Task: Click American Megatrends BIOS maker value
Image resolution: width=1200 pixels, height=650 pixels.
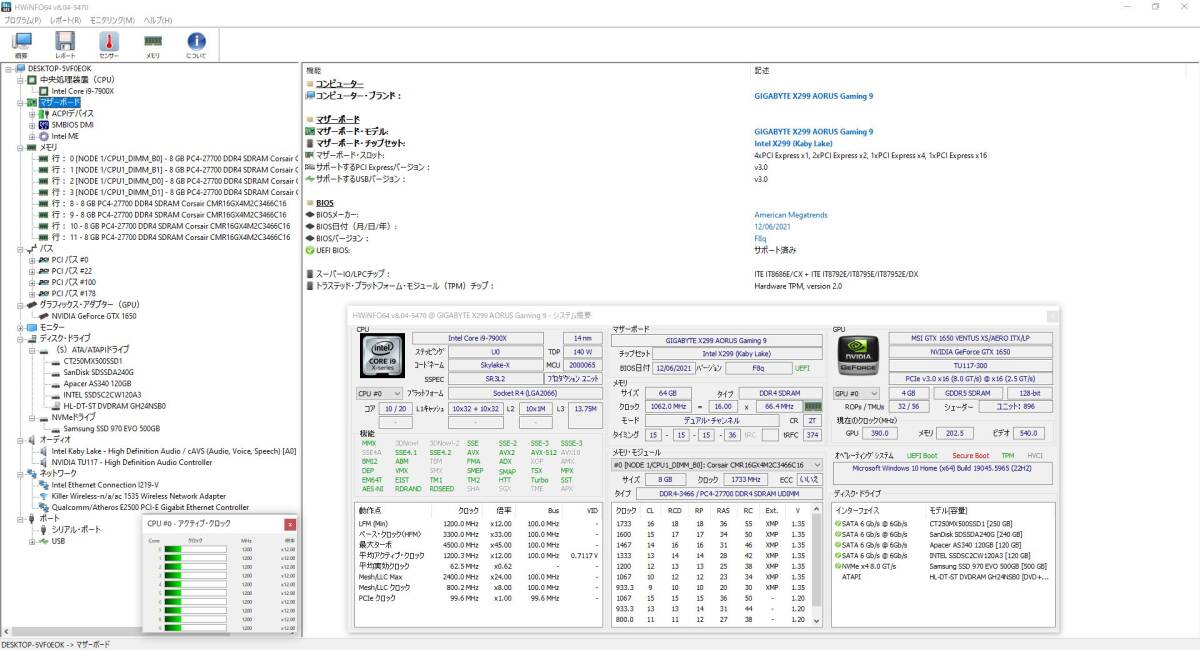Action: click(790, 214)
